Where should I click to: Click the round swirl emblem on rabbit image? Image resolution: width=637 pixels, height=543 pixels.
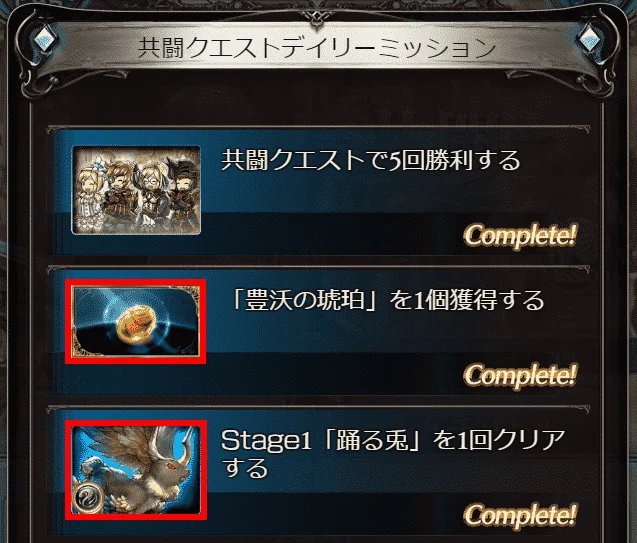[88, 499]
